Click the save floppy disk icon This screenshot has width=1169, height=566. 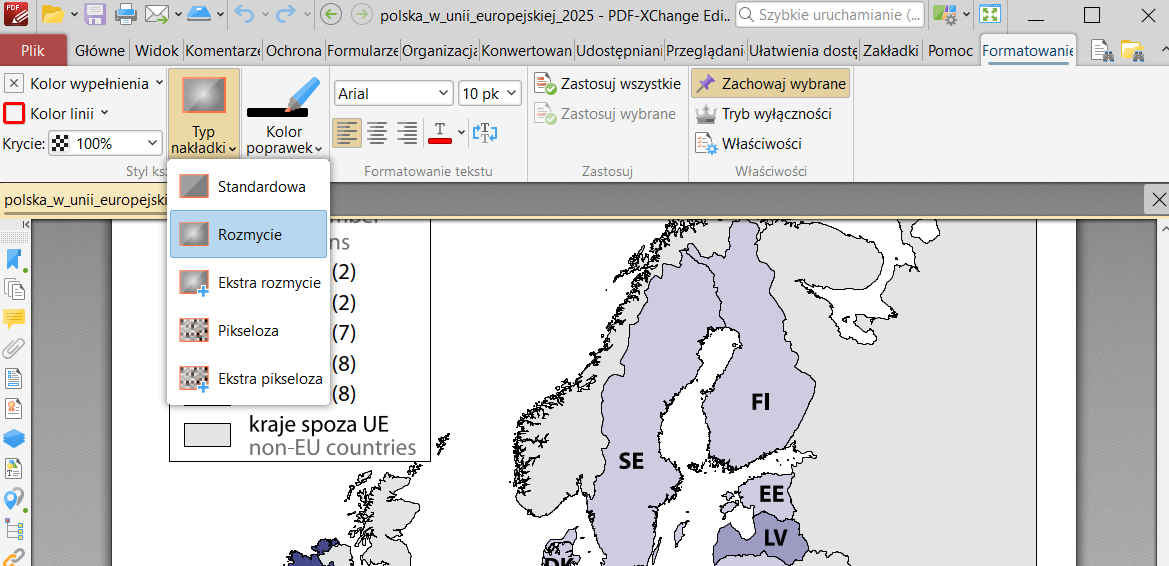[x=95, y=15]
